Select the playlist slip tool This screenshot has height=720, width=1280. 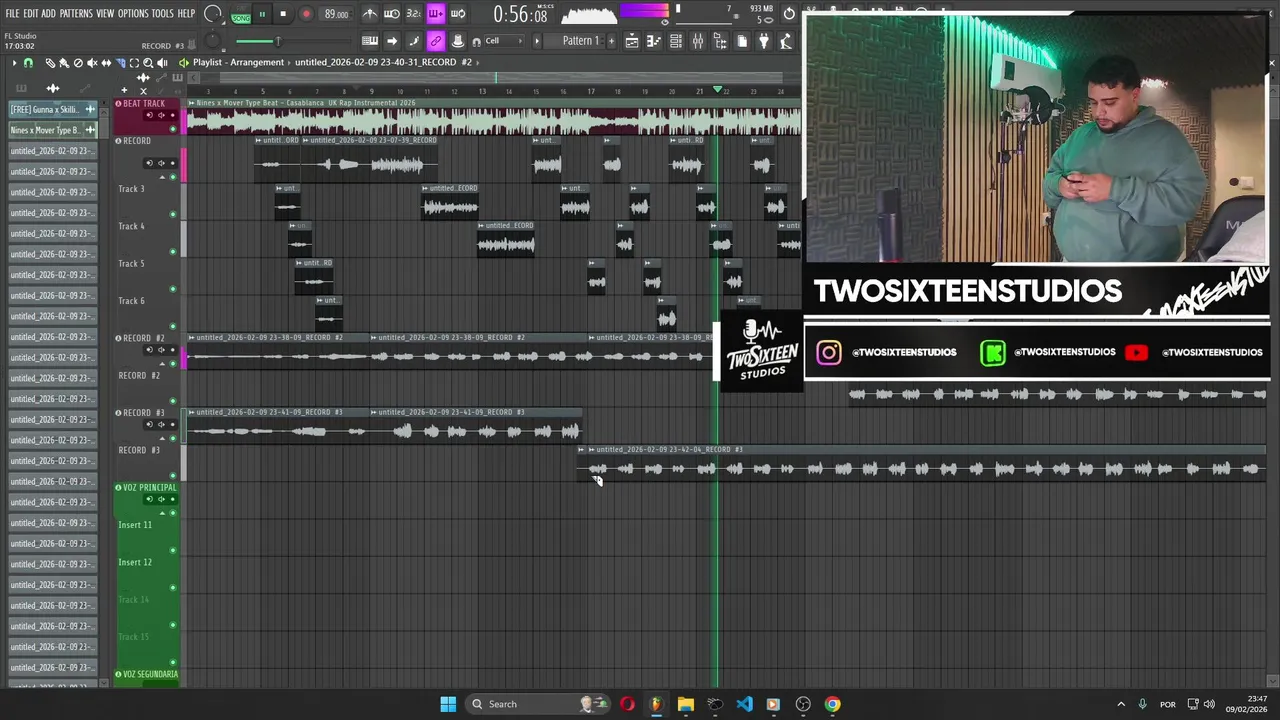106,63
